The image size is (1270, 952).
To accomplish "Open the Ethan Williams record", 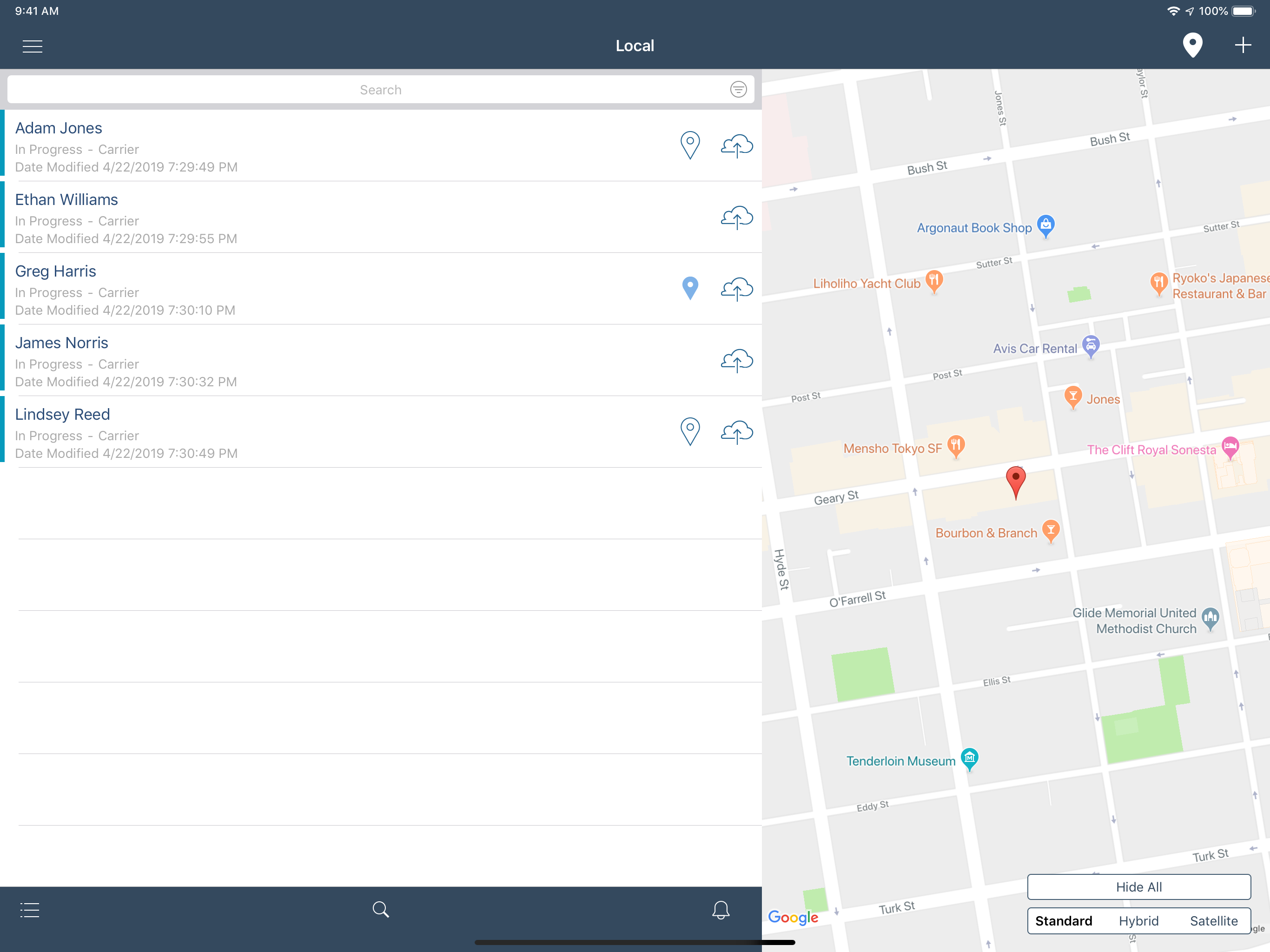I will [381, 218].
